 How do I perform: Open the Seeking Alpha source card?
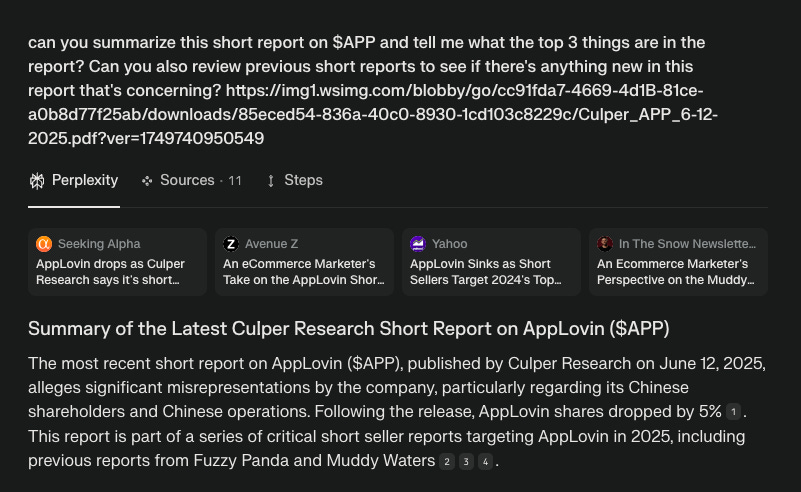[x=117, y=262]
